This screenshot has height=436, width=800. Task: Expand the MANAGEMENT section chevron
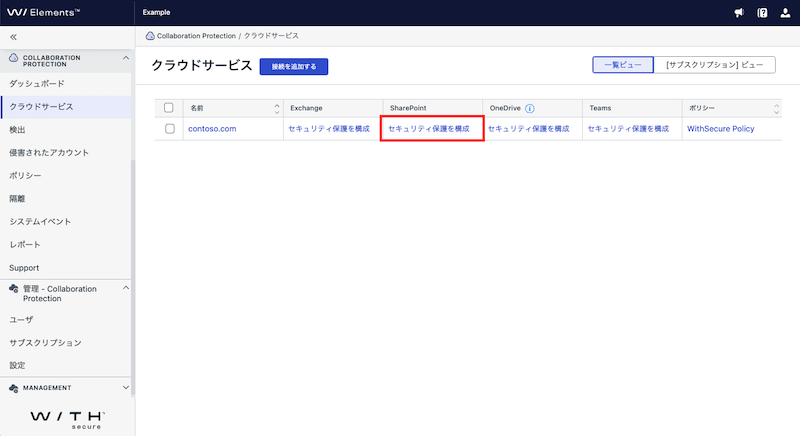pos(126,388)
